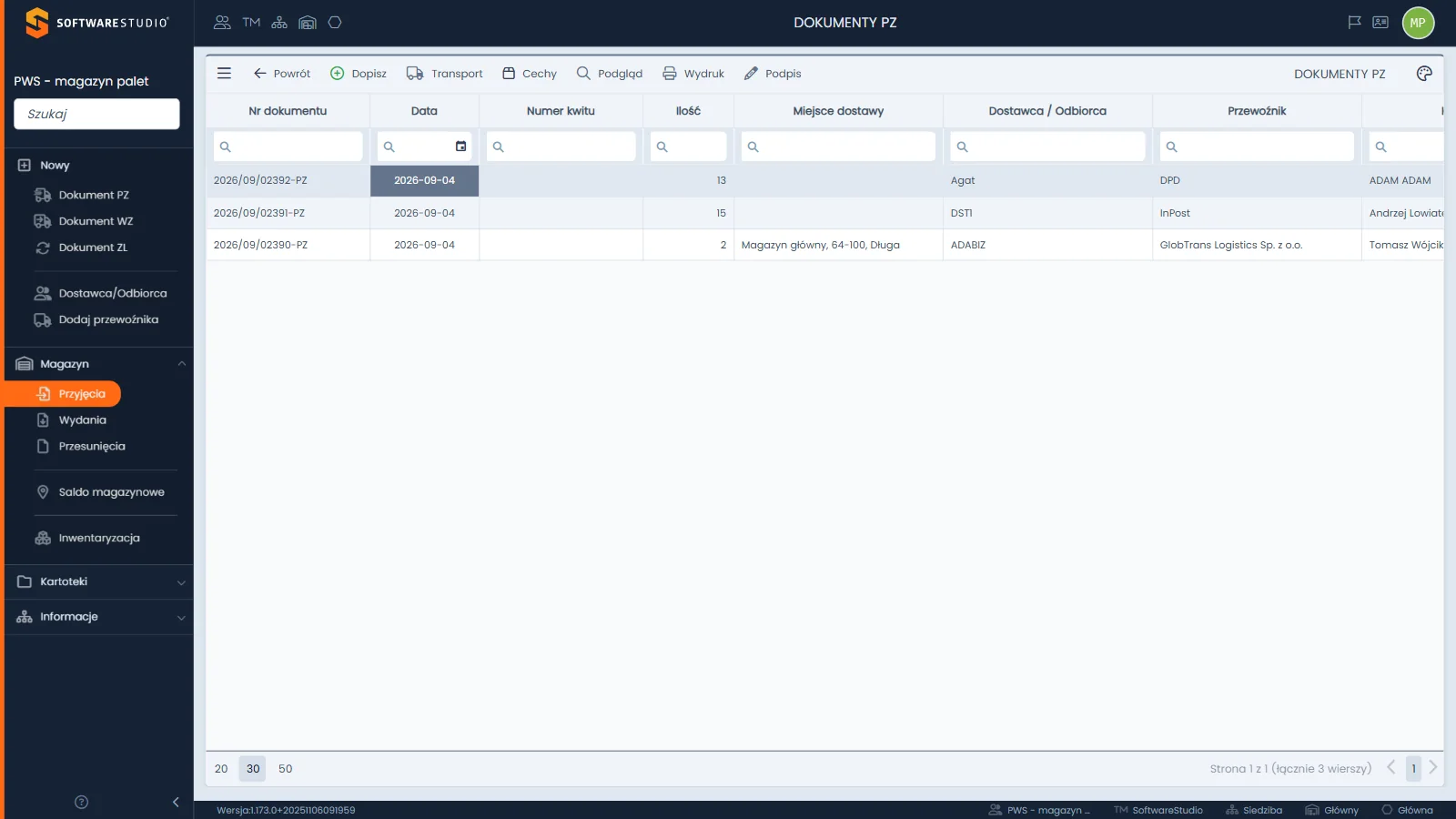Click the help question mark icon
Screen dimensions: 1456x819
[x=81, y=802]
